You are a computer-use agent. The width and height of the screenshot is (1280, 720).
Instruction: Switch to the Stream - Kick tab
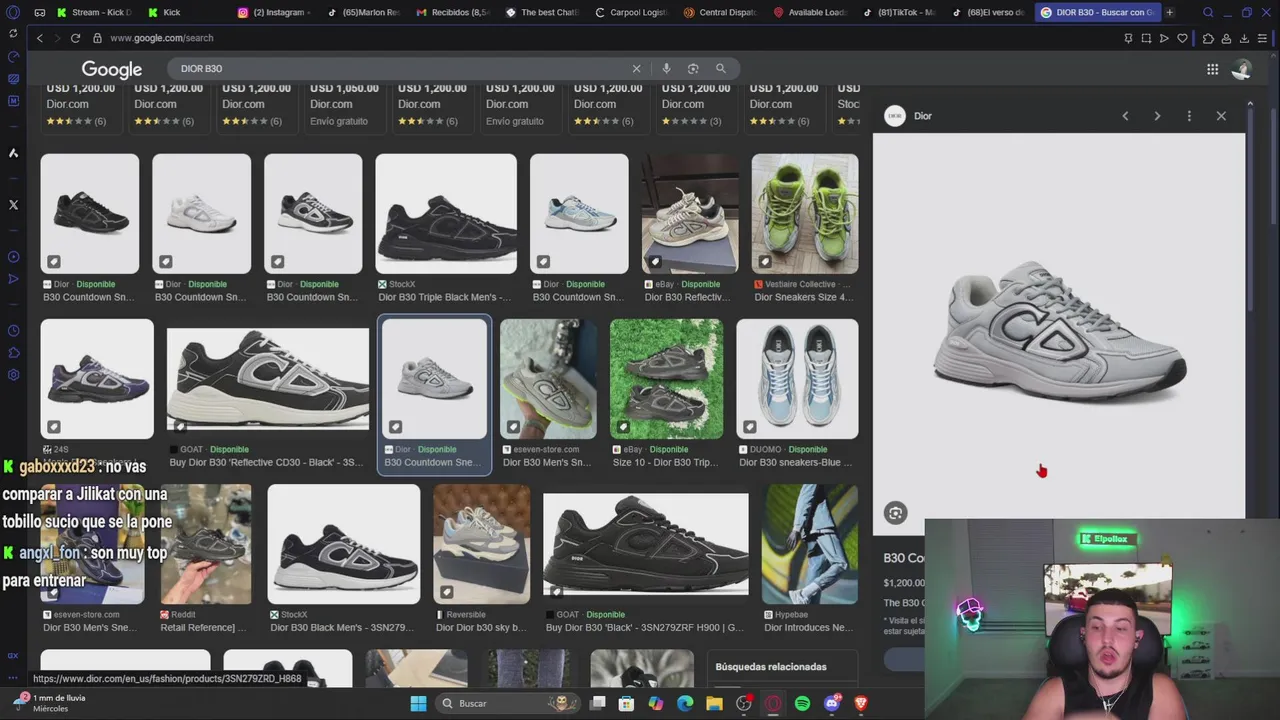pos(94,13)
